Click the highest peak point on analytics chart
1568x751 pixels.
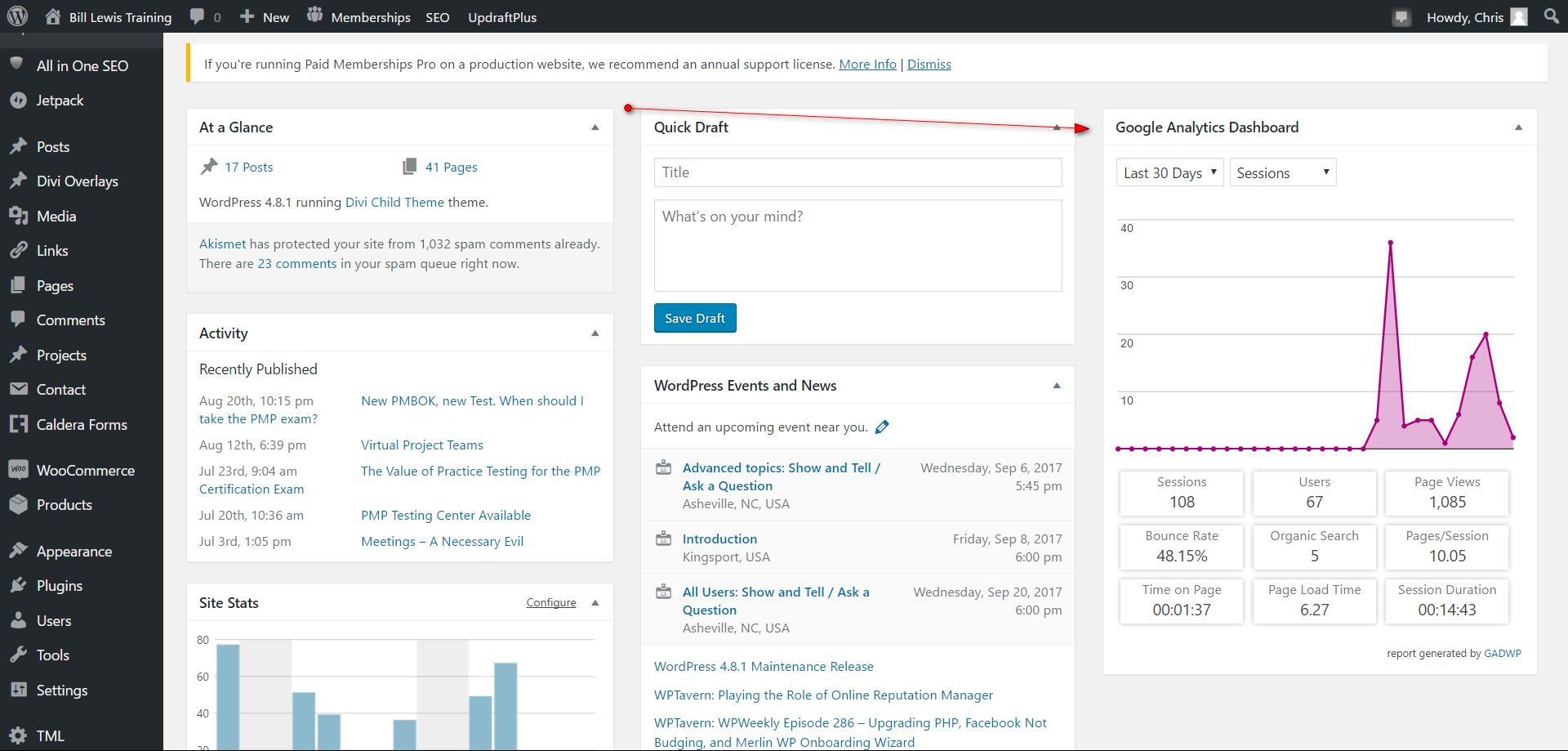[x=1390, y=243]
